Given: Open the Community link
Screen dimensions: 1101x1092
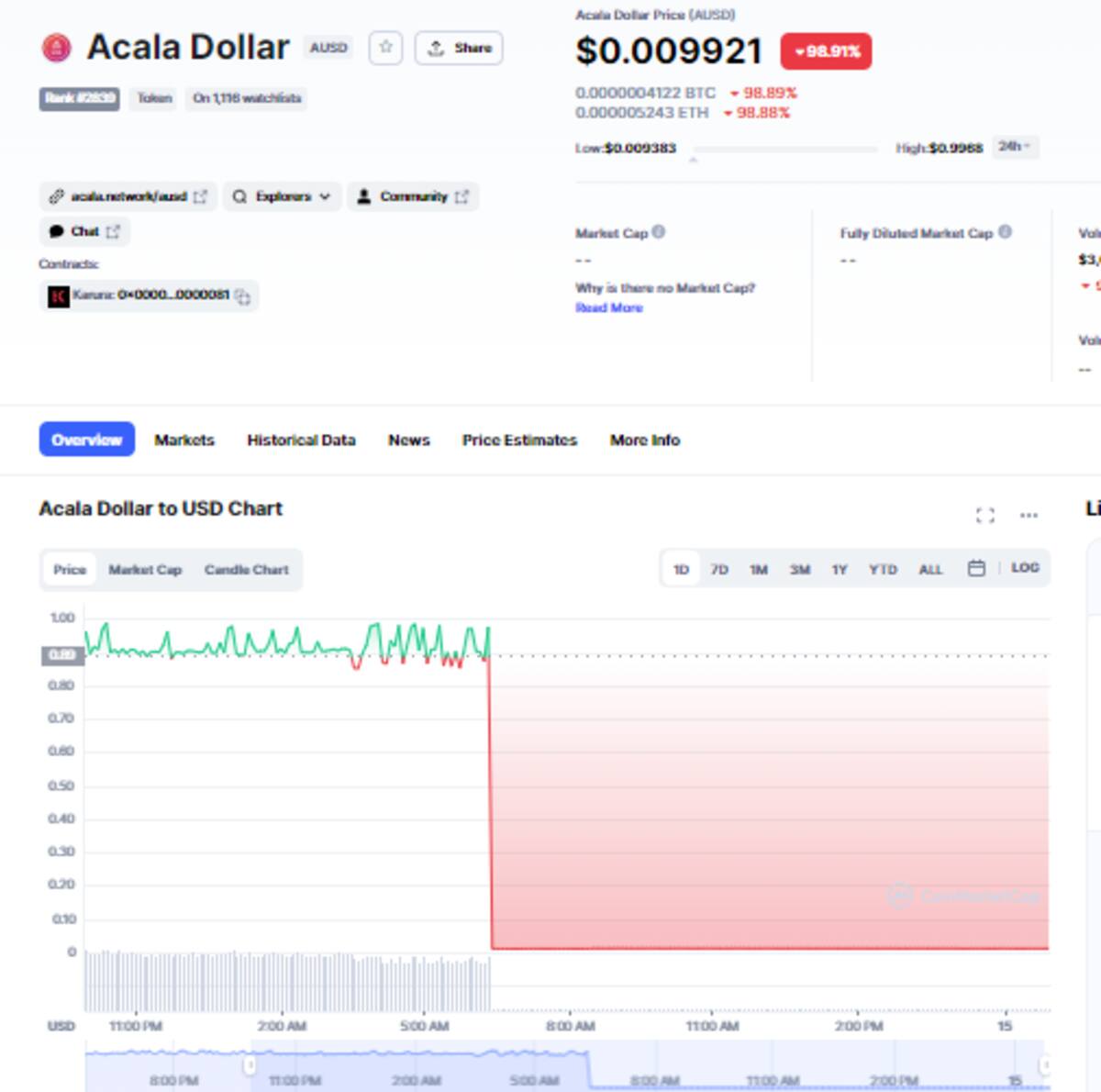Looking at the screenshot, I should tap(413, 196).
